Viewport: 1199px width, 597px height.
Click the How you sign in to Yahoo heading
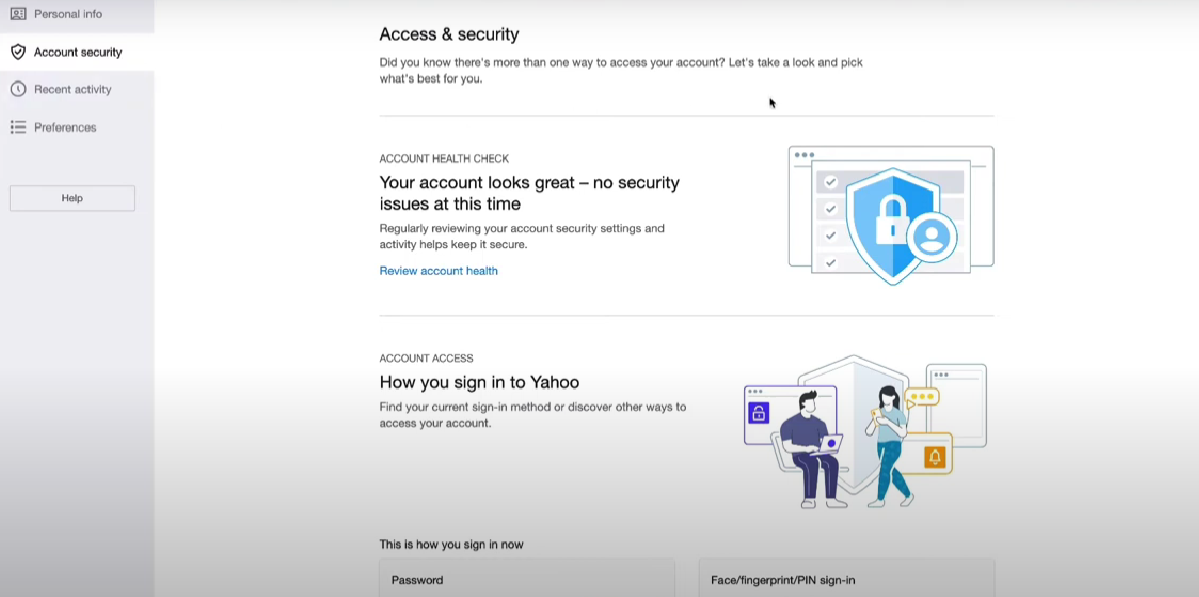point(478,382)
